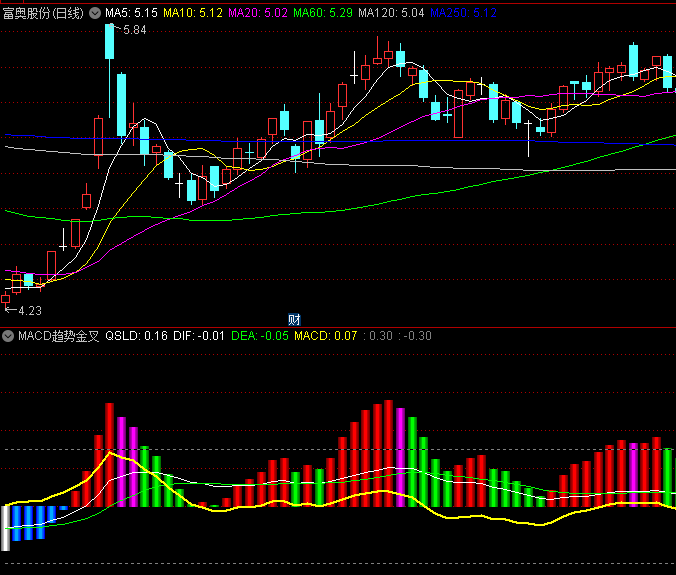
Task: Click the 5.84 high price label
Action: [135, 30]
